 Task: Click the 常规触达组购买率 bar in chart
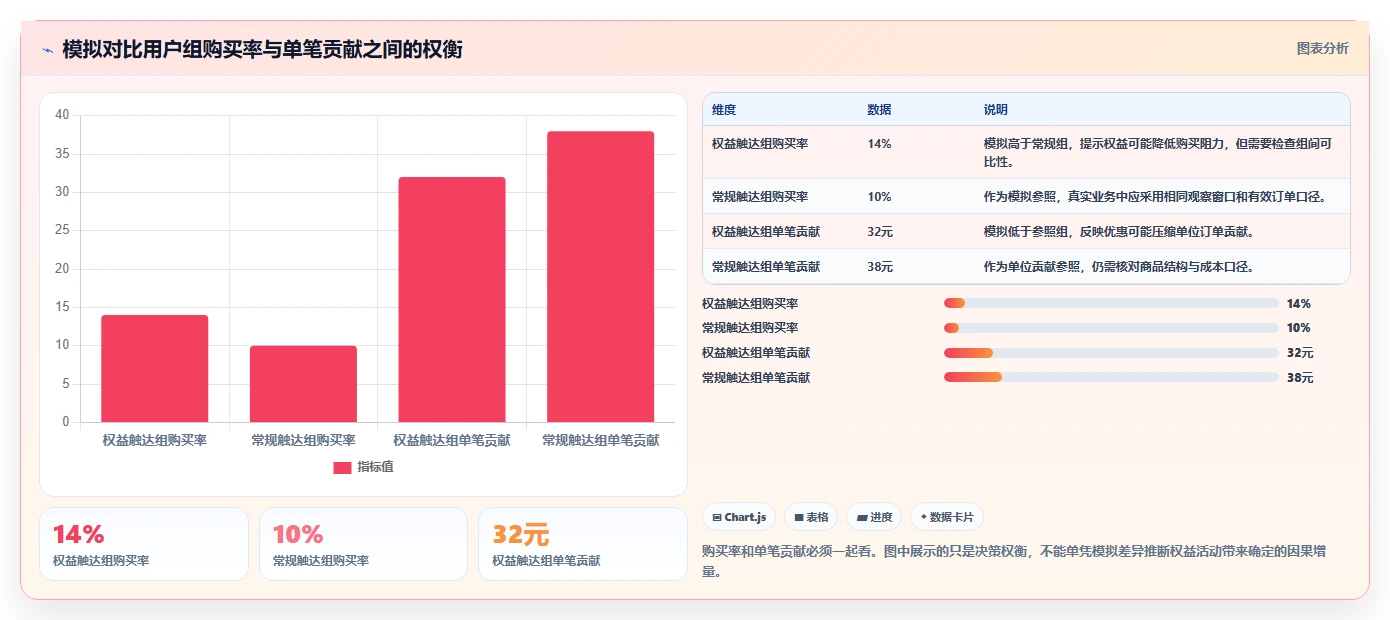point(303,384)
